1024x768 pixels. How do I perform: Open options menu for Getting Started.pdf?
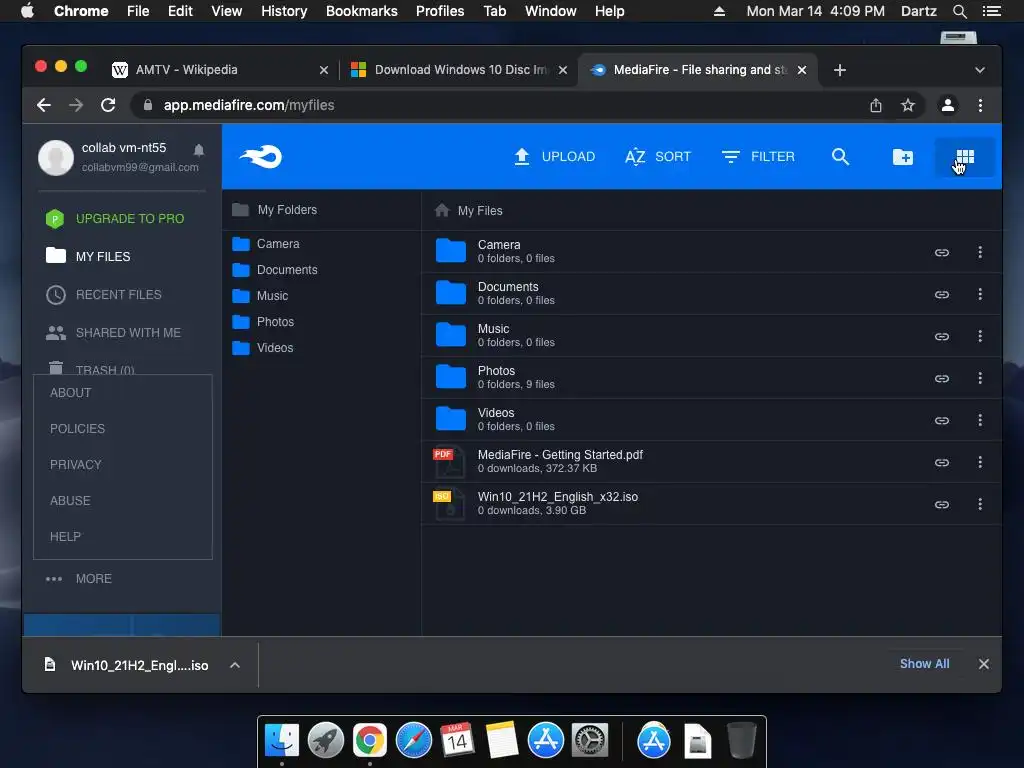tap(980, 462)
